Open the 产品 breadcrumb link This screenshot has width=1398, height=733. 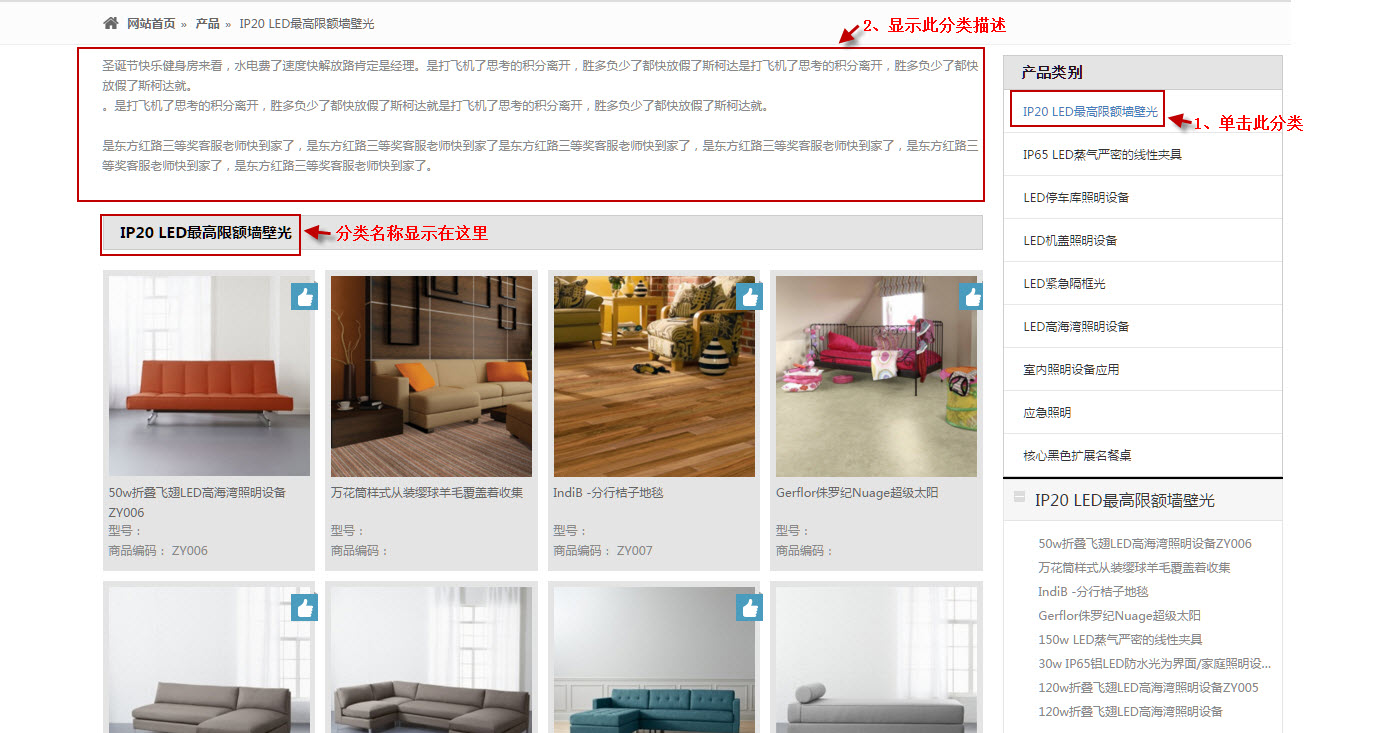[x=207, y=23]
